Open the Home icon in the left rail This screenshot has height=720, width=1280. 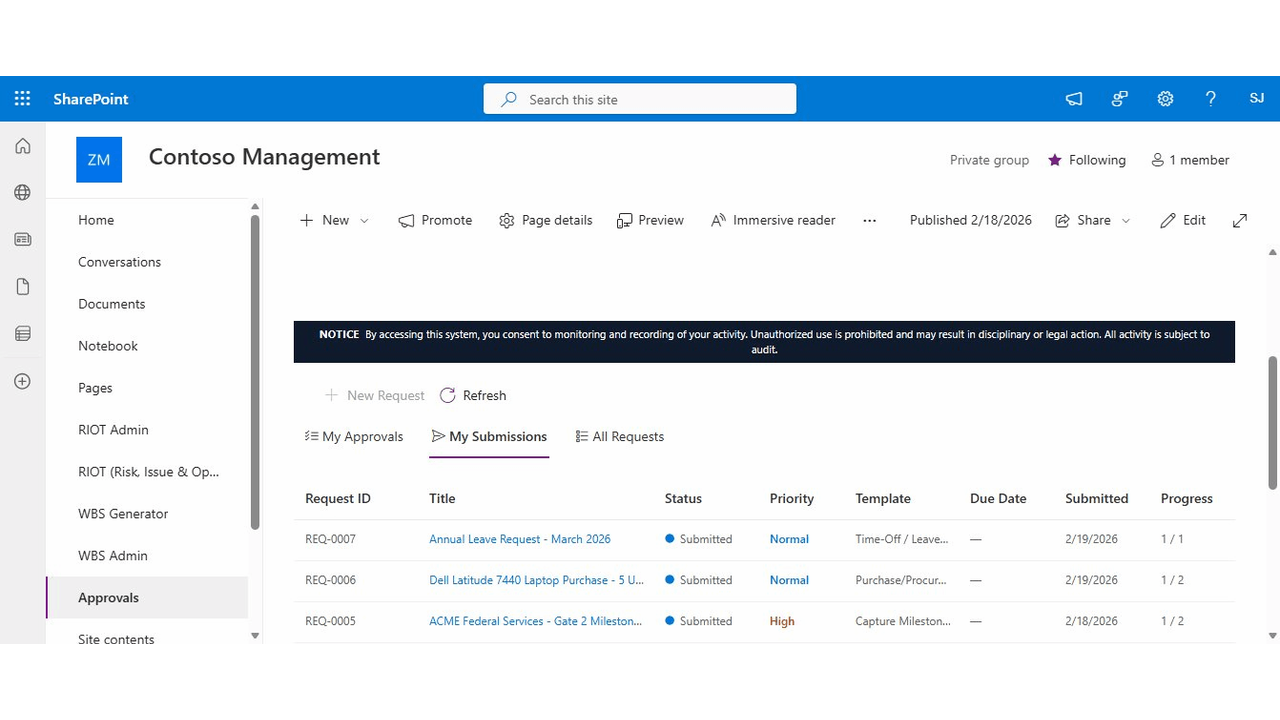[x=22, y=145]
